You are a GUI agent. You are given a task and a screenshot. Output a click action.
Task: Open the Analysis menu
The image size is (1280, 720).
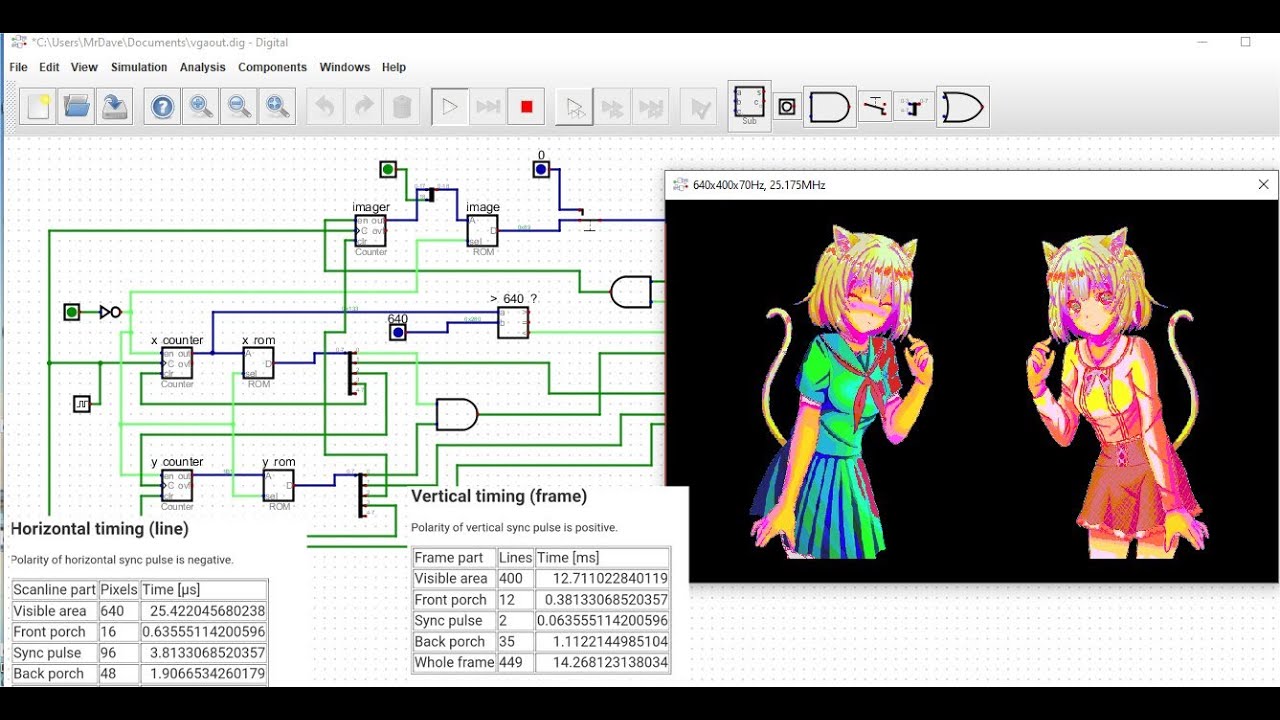tap(203, 67)
